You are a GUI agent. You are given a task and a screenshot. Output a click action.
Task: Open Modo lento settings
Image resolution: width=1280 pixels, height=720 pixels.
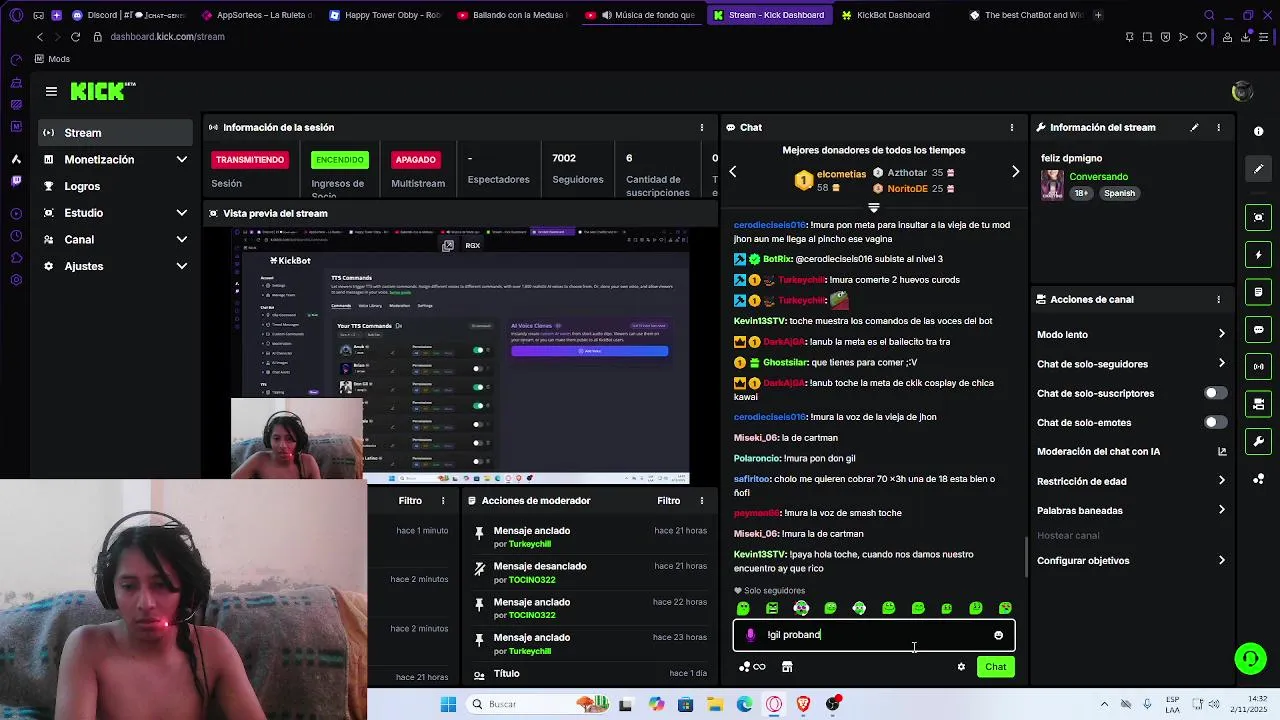[x=1131, y=334]
